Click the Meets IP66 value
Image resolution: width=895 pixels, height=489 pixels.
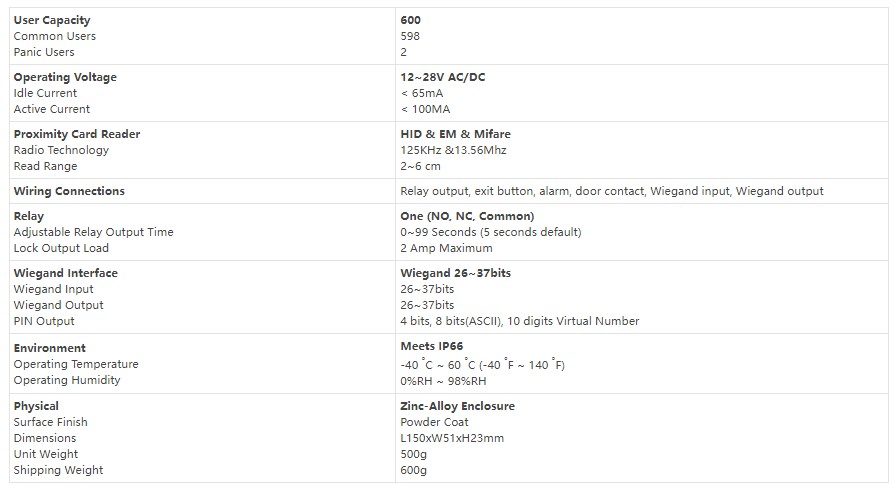(x=432, y=346)
